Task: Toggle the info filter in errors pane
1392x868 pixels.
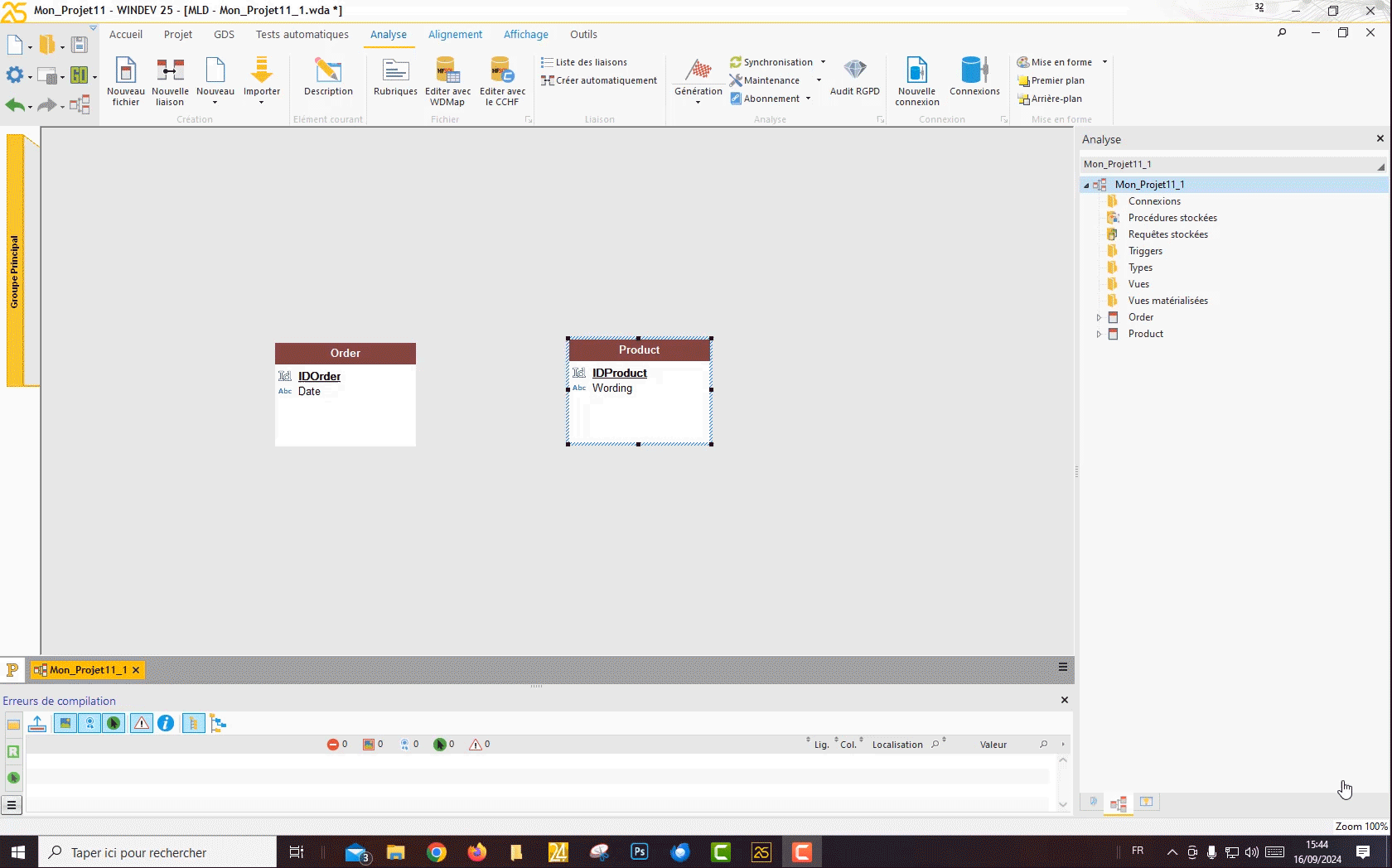Action: [166, 723]
